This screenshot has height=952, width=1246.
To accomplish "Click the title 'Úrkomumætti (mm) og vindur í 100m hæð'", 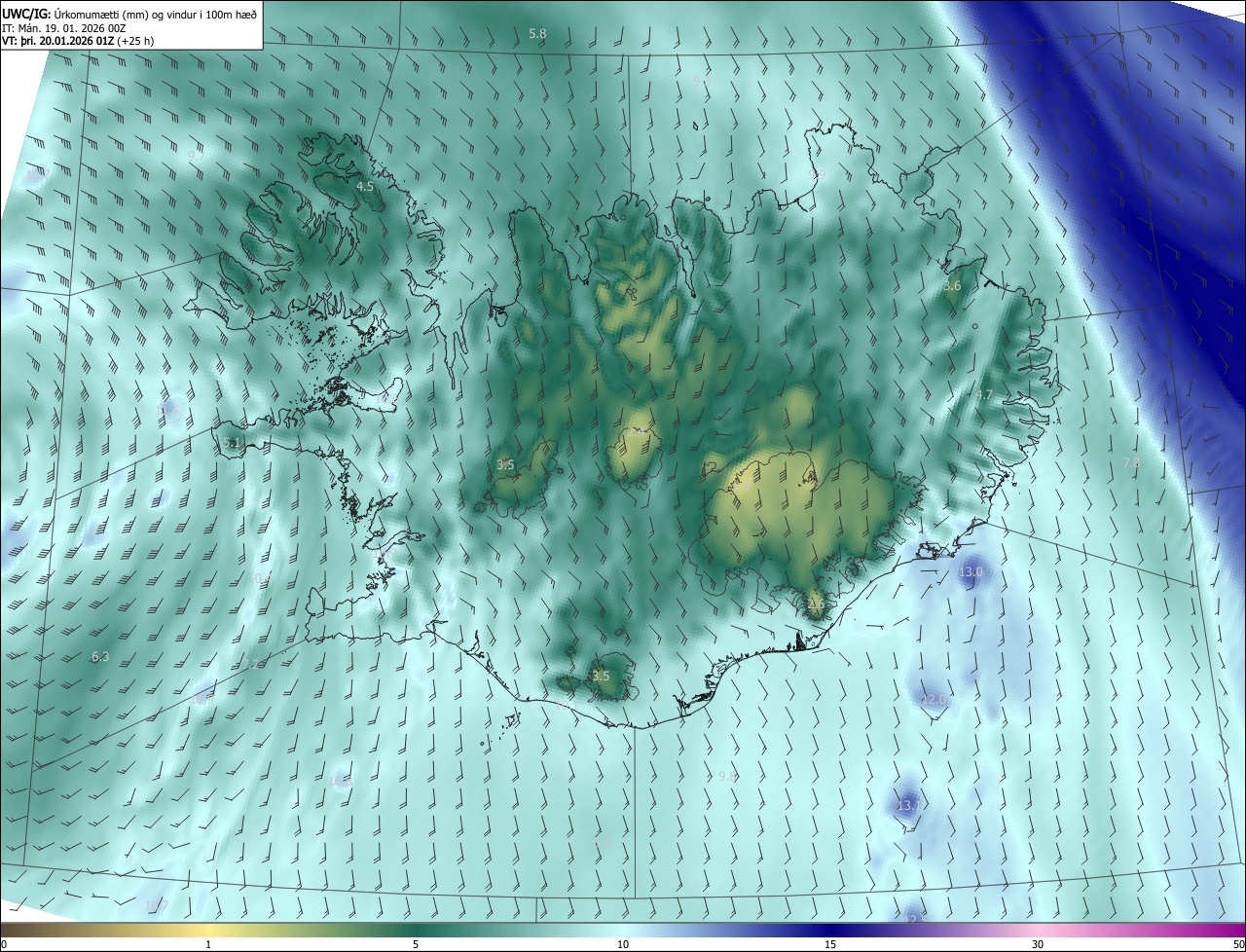I will pyautogui.click(x=156, y=14).
